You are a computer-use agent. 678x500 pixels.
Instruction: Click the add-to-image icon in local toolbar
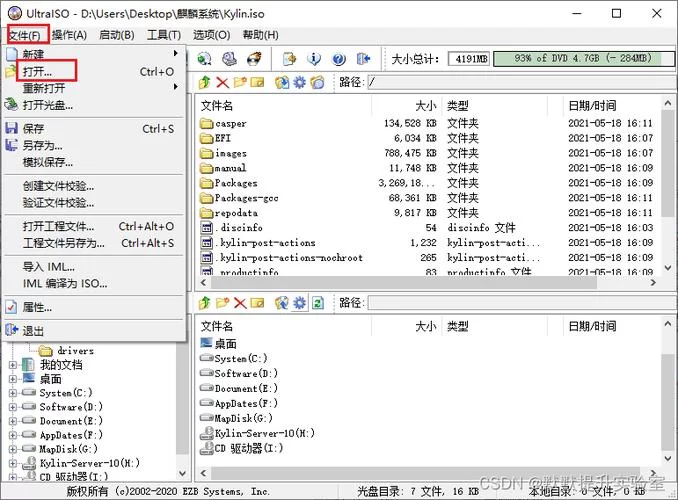(x=282, y=303)
